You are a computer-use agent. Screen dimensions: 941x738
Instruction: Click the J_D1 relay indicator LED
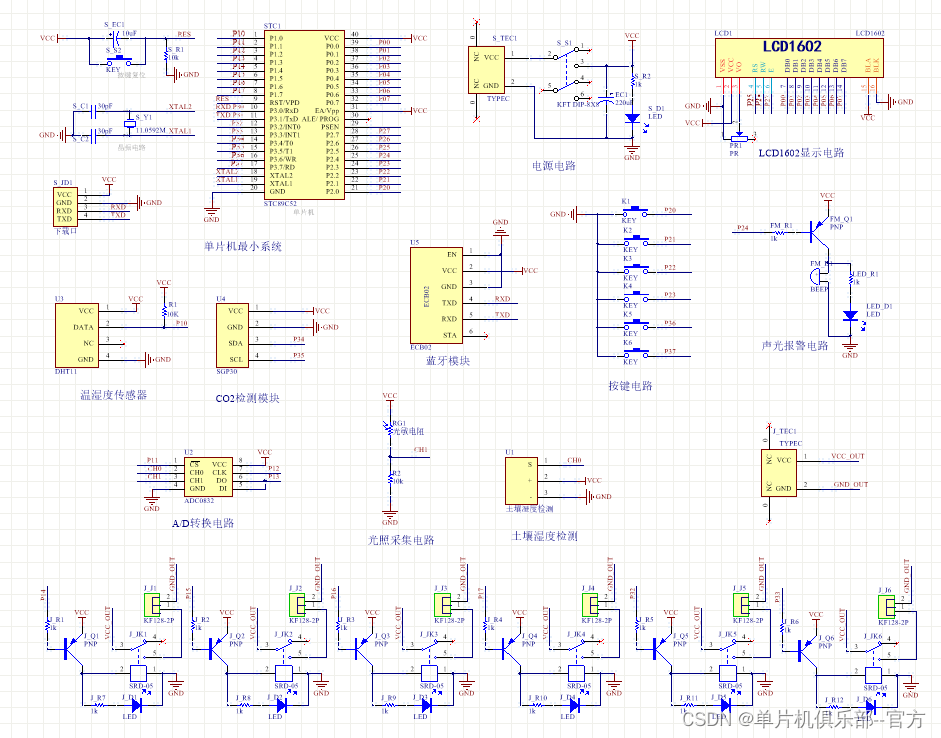136,705
